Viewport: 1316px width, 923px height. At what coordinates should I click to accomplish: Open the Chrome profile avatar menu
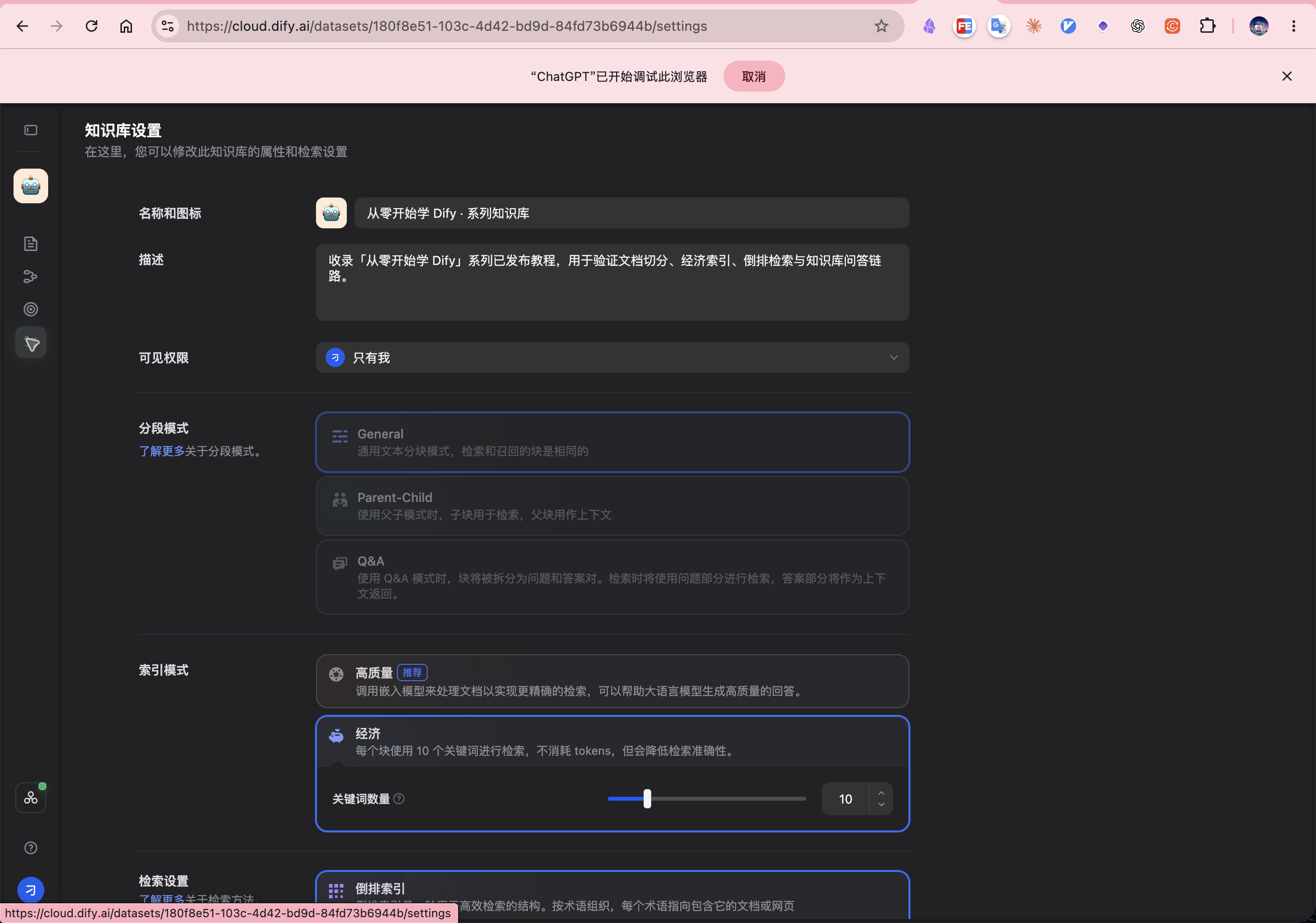pos(1259,26)
